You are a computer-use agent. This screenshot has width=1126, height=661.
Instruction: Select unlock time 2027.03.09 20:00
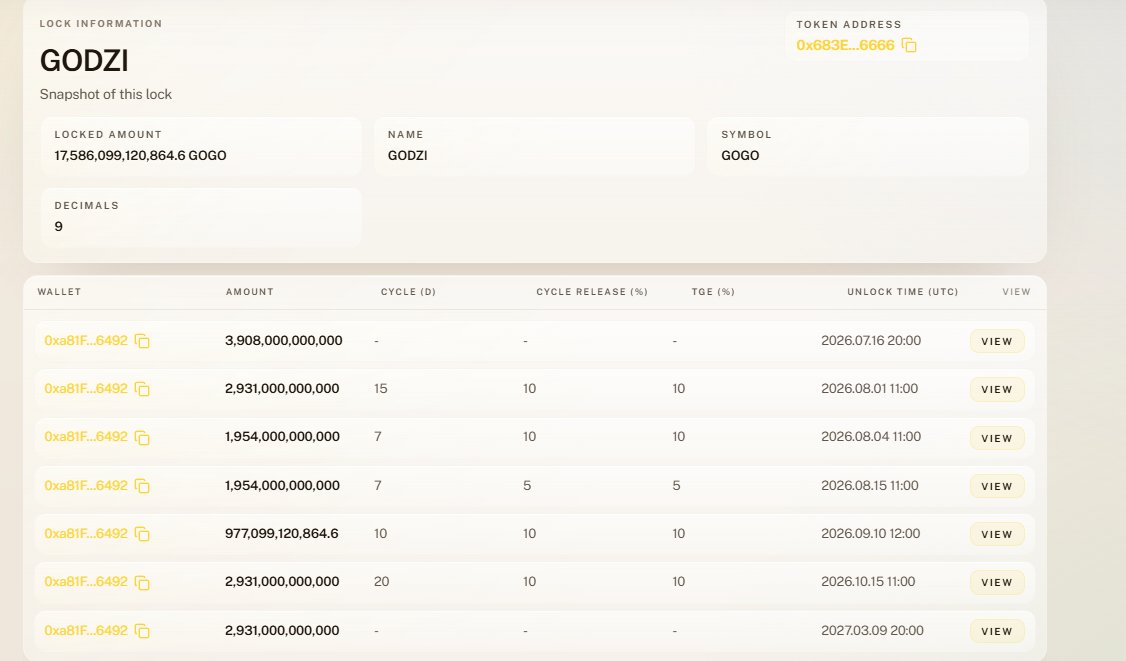[873, 631]
